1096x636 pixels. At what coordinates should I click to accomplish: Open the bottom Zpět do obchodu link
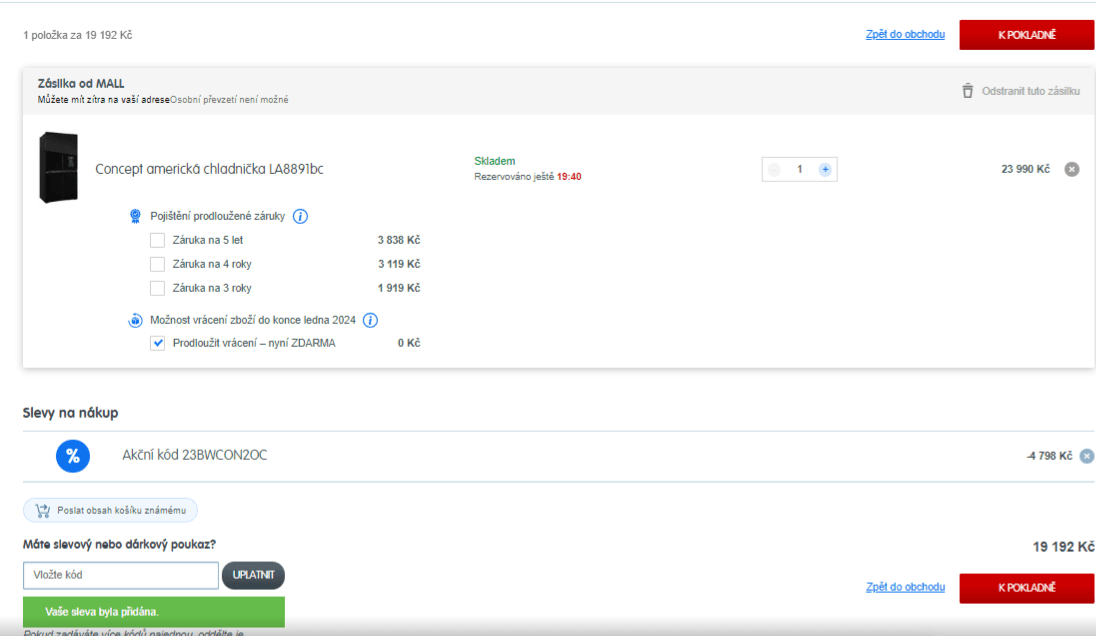(x=905, y=587)
